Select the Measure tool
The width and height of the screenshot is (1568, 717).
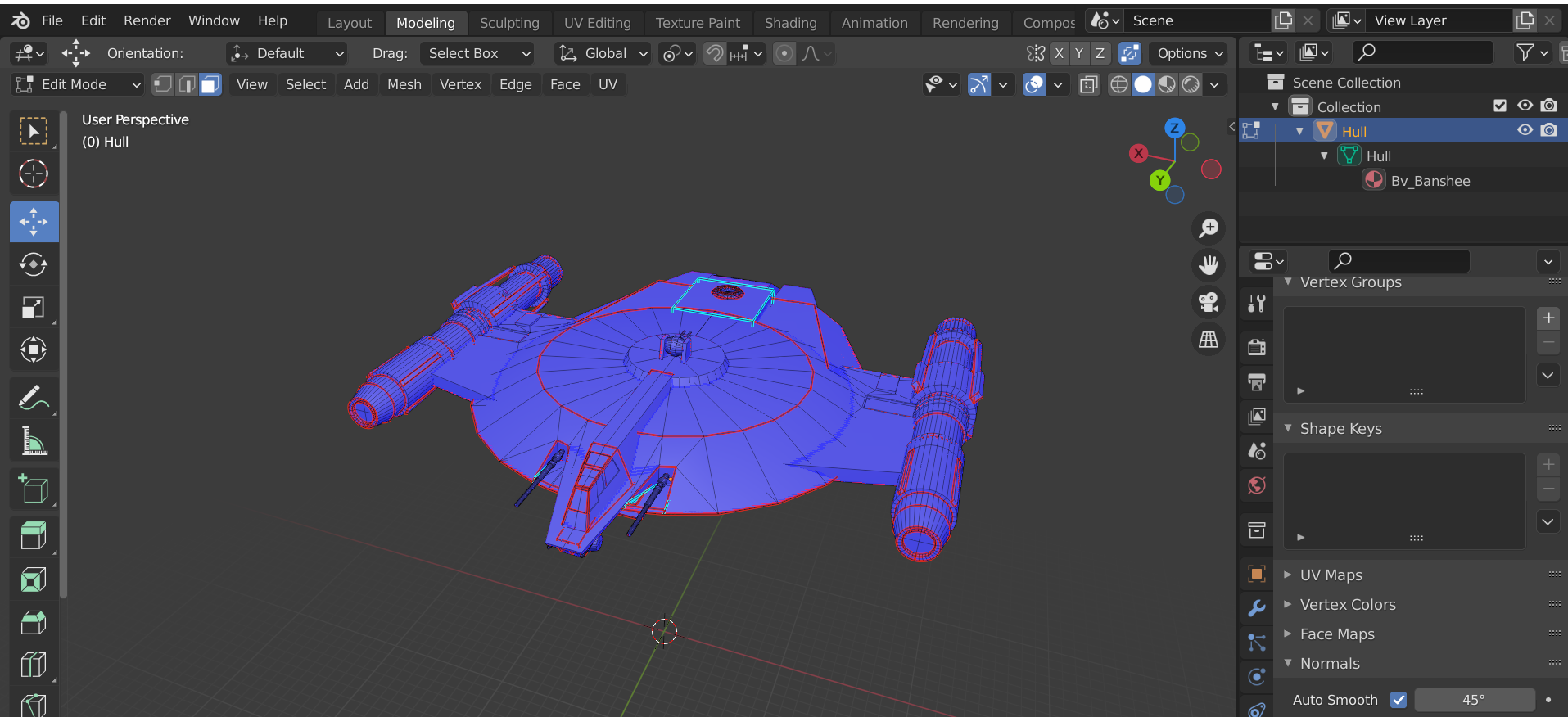click(34, 440)
